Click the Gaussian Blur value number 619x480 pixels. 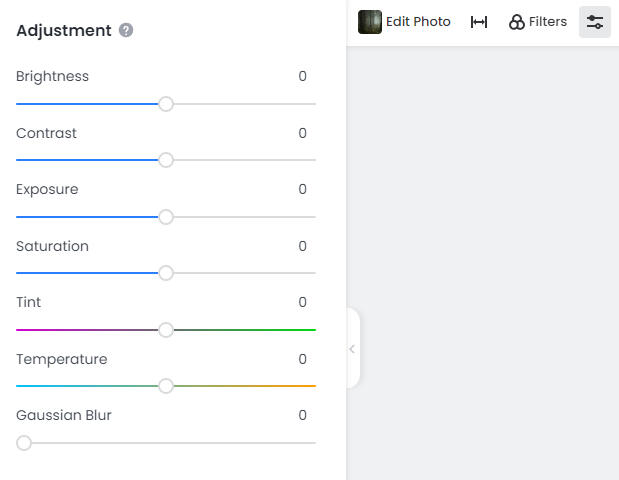(x=302, y=415)
